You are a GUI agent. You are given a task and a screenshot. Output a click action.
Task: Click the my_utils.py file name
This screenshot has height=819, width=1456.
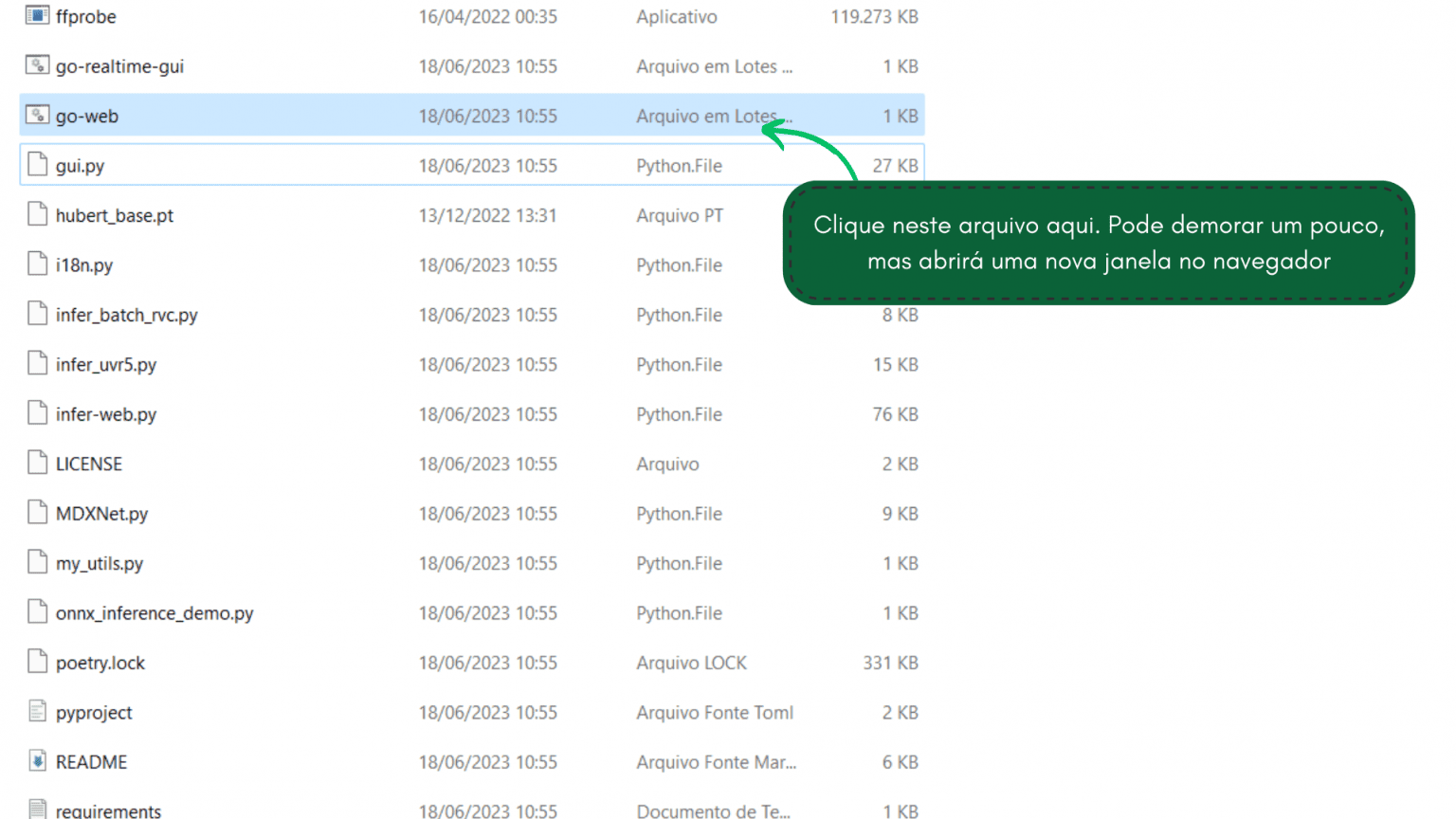point(99,563)
